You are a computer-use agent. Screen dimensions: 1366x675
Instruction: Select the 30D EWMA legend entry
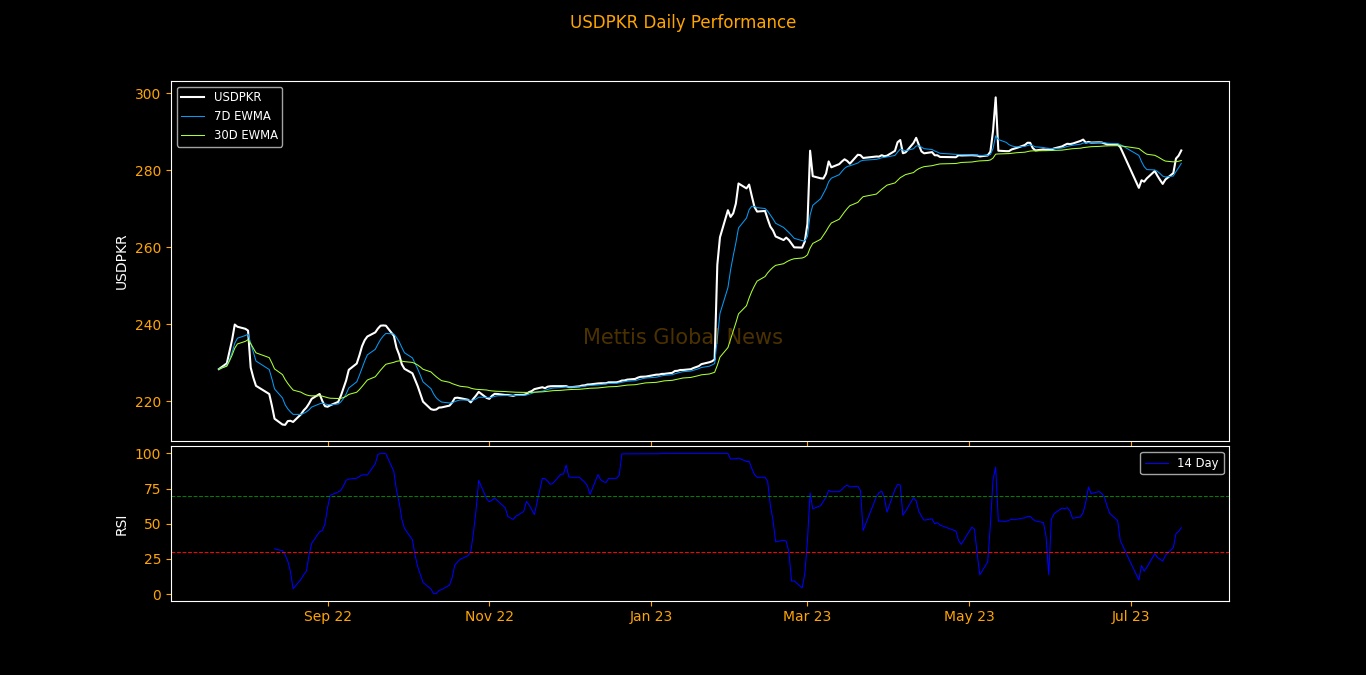point(245,135)
